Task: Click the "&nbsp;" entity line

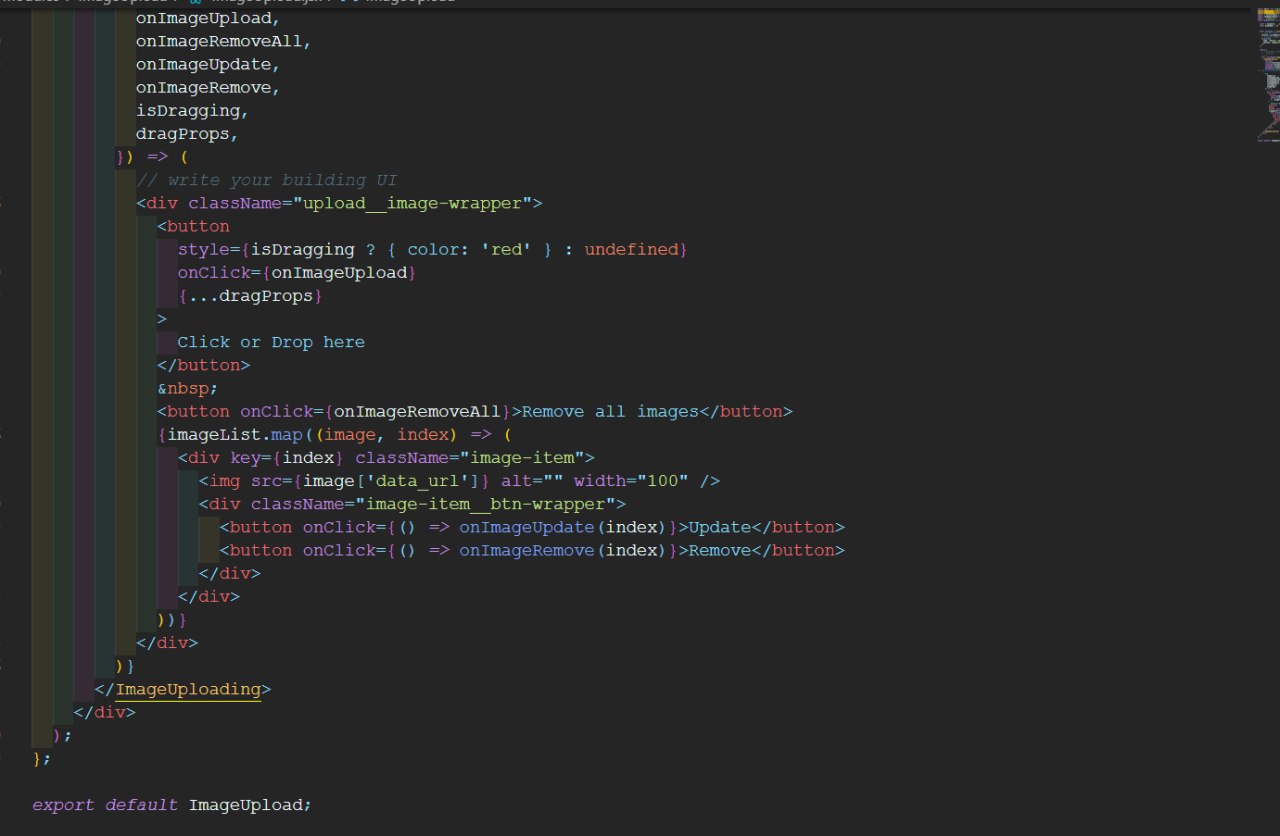Action: click(x=187, y=388)
